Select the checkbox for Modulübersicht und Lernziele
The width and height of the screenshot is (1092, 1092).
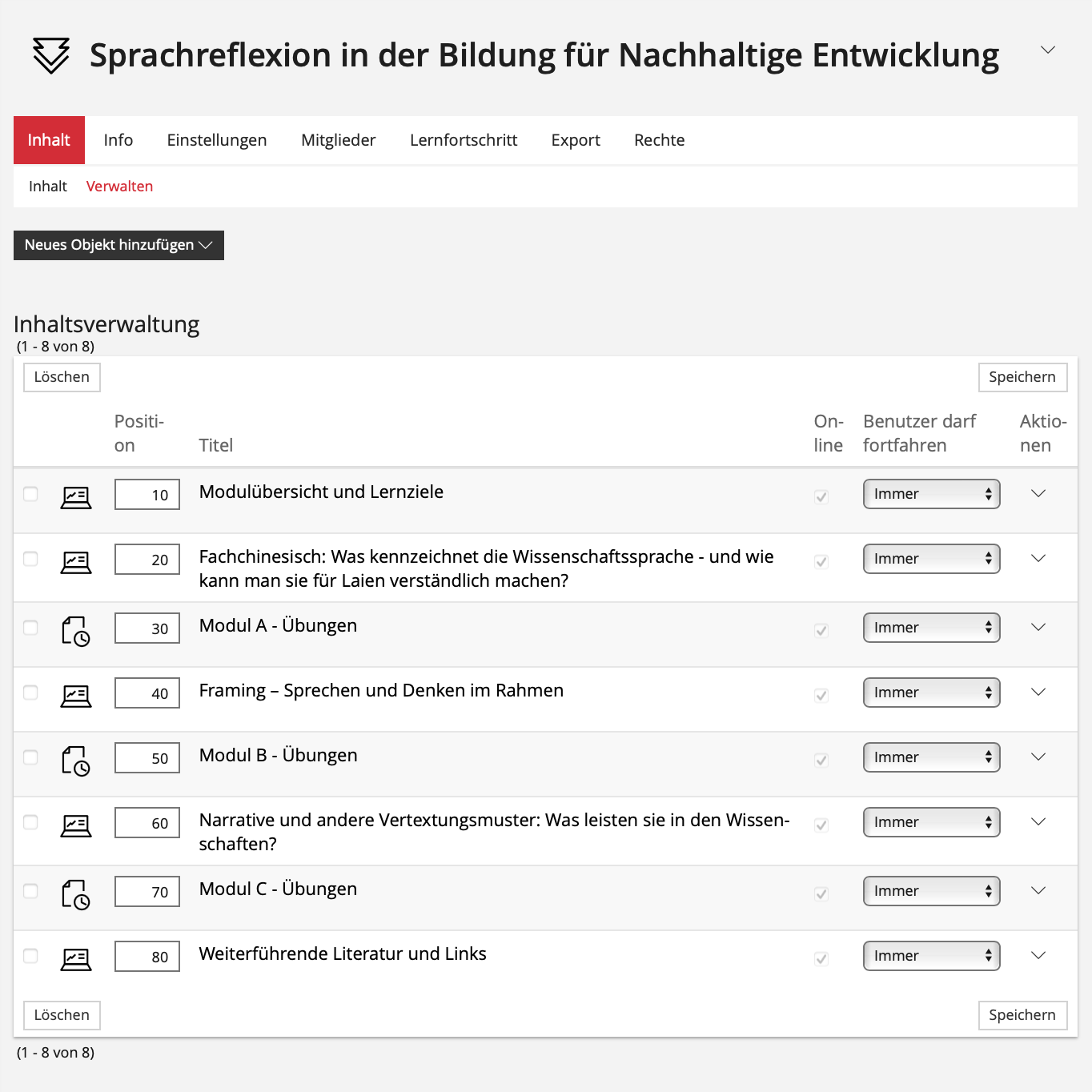(x=30, y=494)
